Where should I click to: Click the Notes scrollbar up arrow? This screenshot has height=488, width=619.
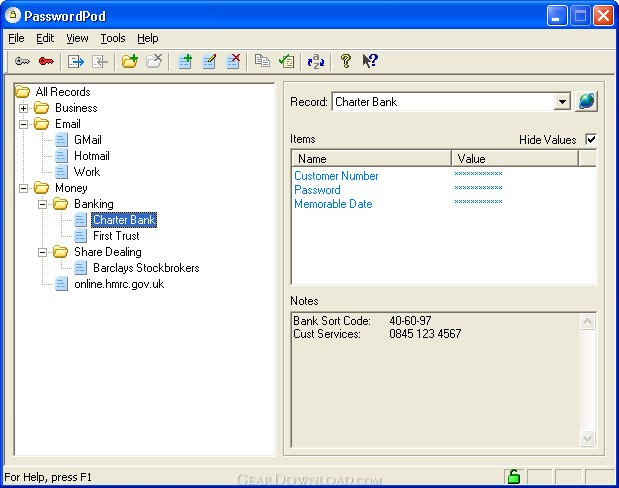click(587, 321)
